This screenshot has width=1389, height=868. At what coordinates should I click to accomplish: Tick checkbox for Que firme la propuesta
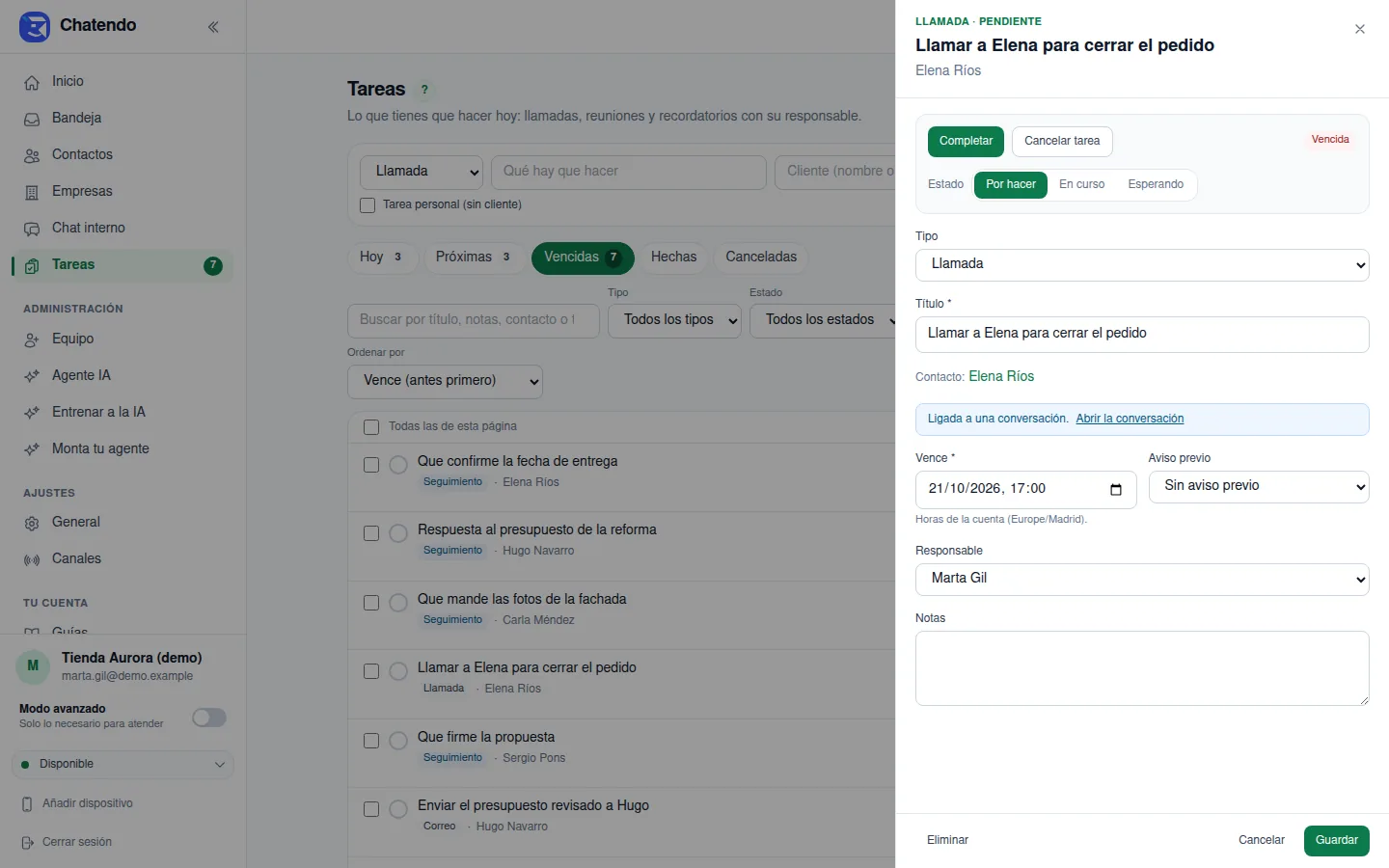tap(371, 741)
